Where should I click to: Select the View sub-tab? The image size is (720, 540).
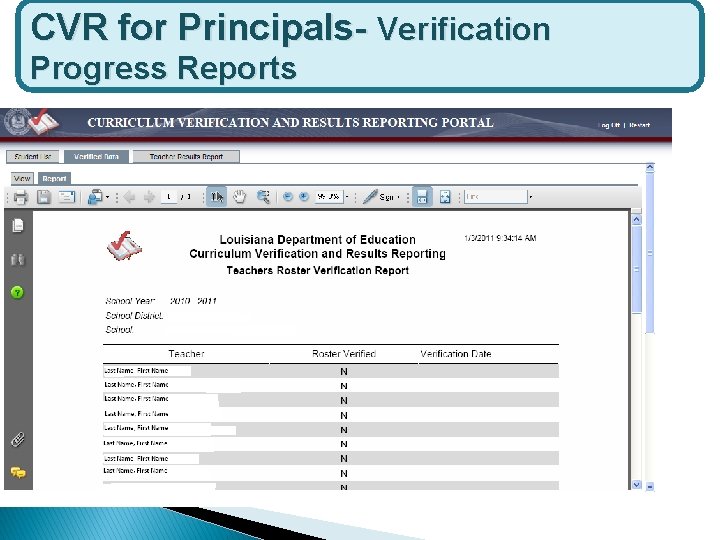click(22, 178)
